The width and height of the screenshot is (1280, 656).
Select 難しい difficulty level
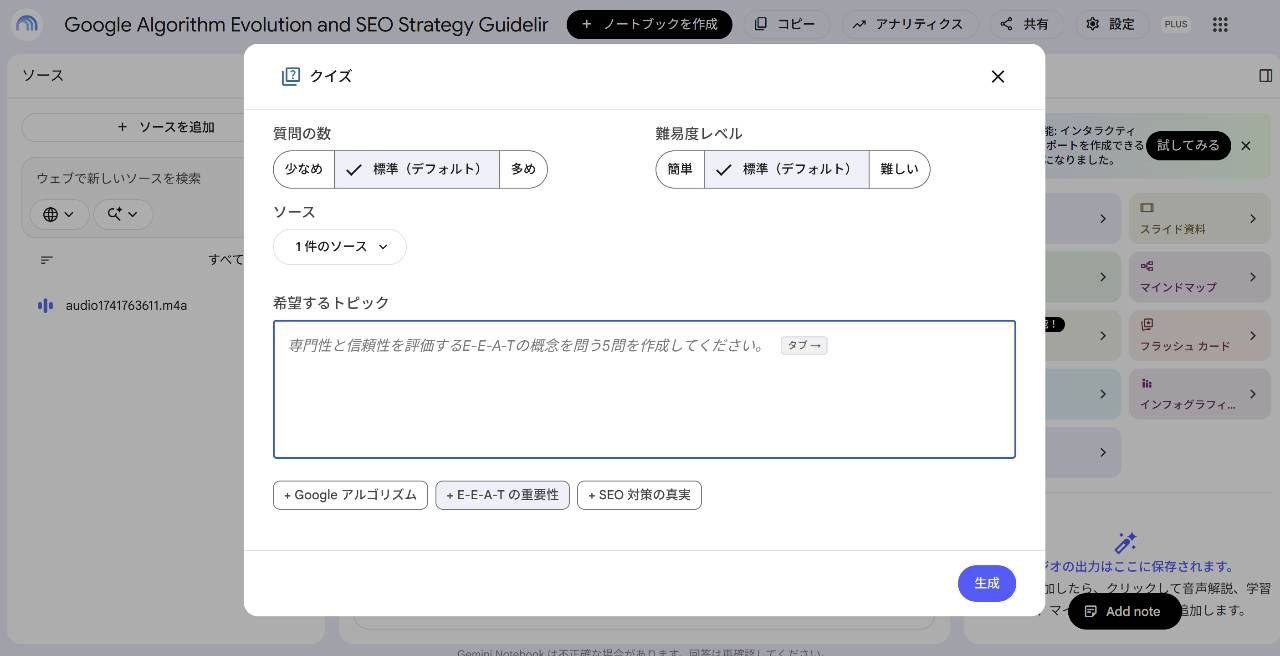tap(899, 169)
